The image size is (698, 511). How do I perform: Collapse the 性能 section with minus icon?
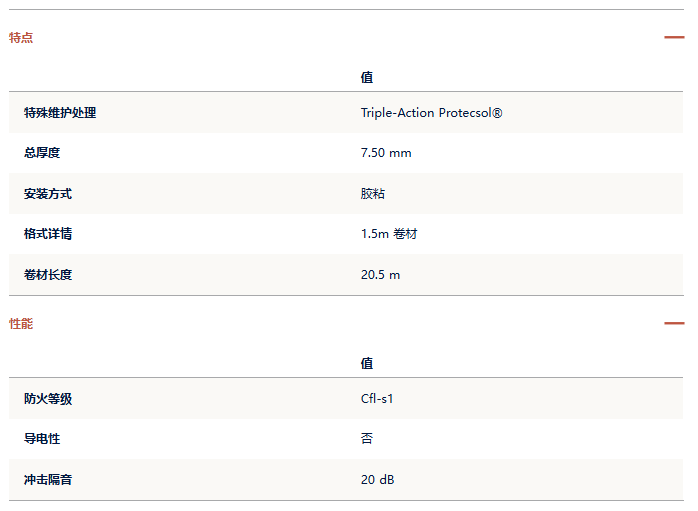pos(674,323)
